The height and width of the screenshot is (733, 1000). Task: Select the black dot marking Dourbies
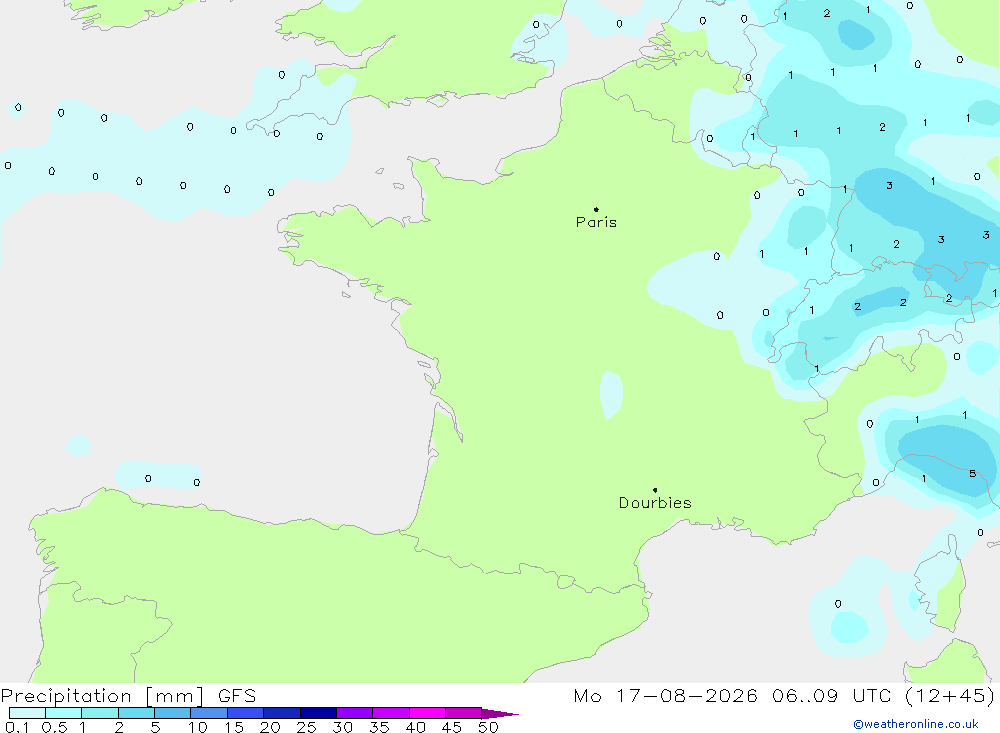pos(655,490)
